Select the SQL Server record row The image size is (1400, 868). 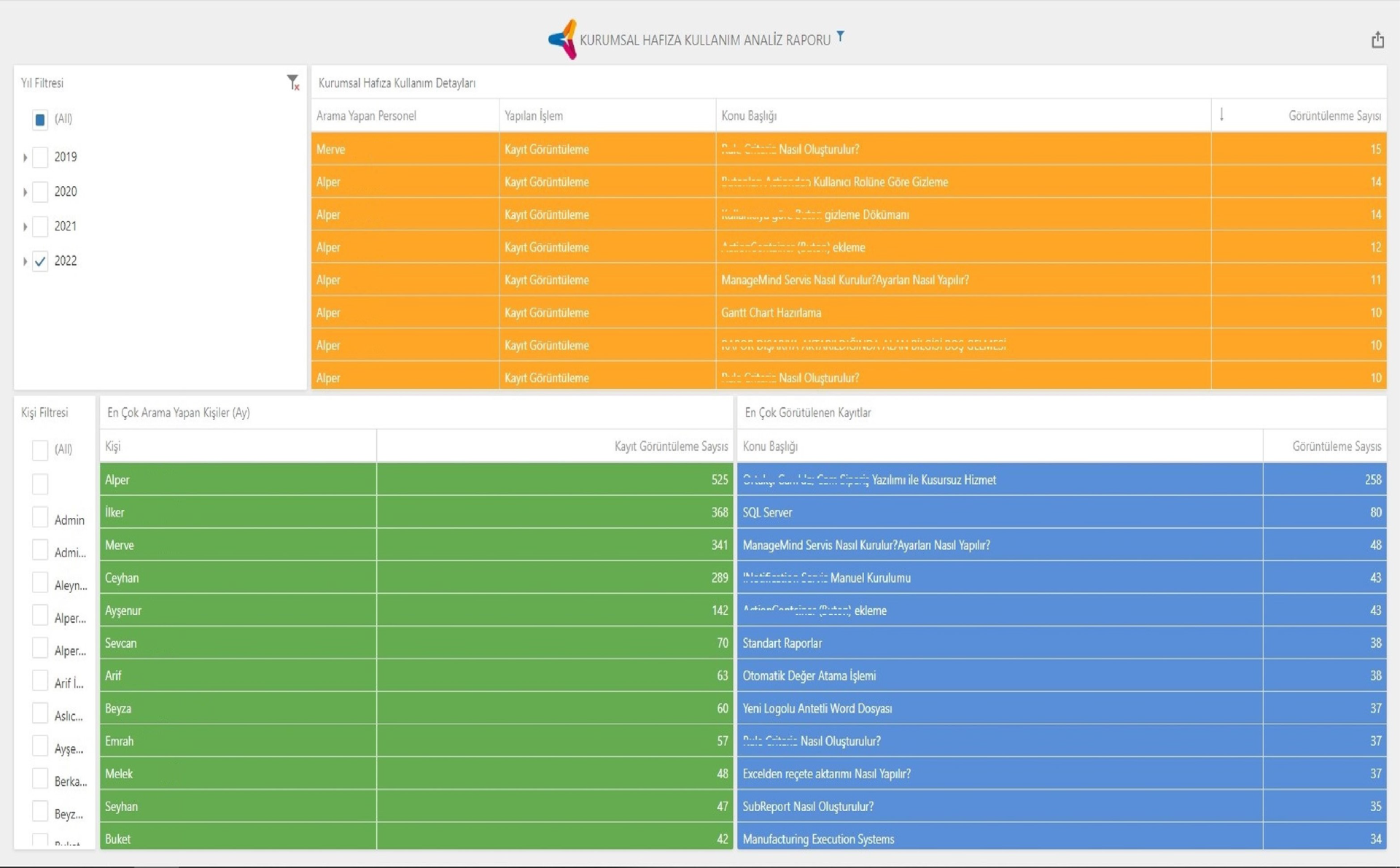767,513
